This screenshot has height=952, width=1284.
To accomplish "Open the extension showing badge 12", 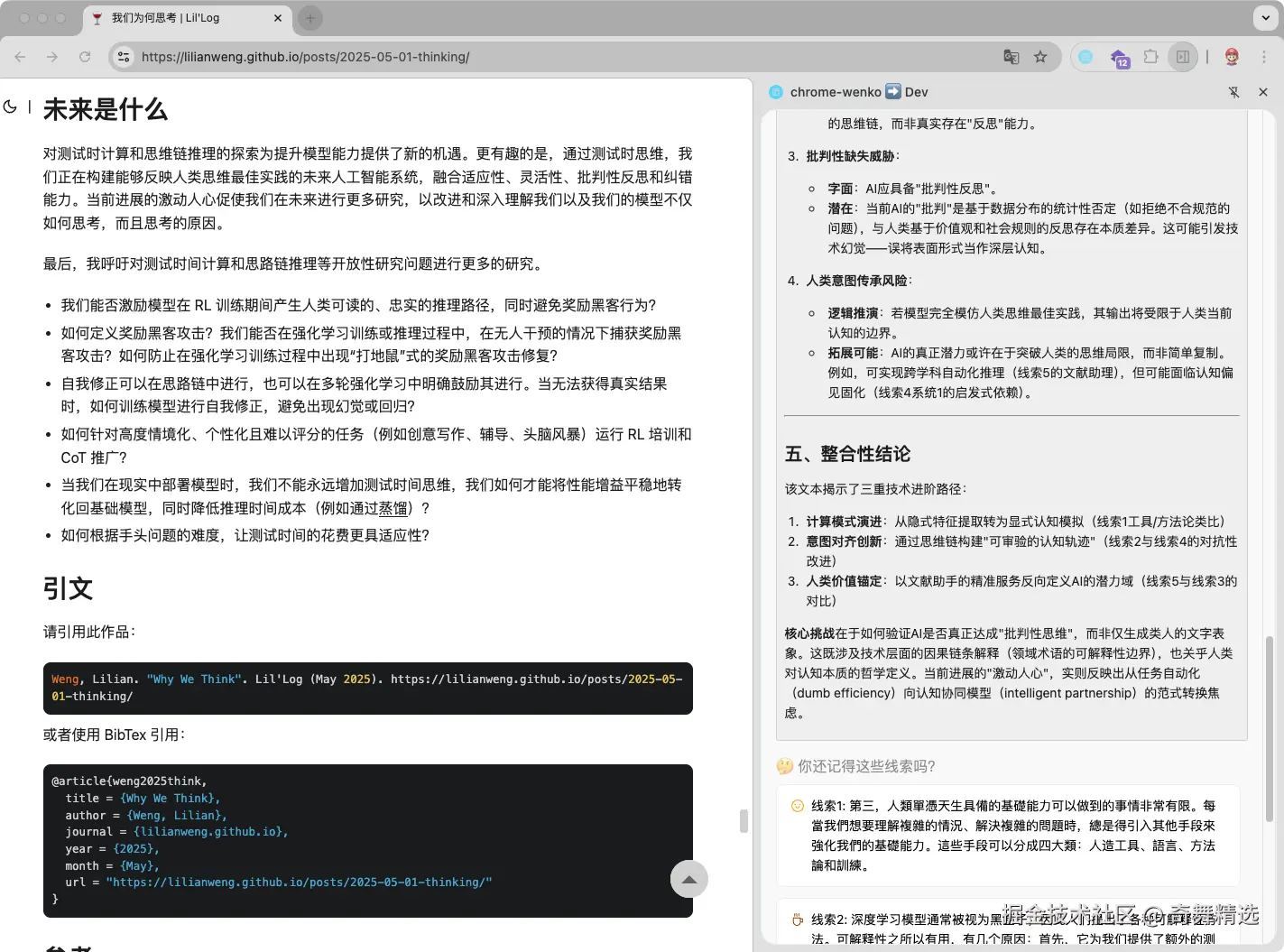I will tap(1118, 56).
